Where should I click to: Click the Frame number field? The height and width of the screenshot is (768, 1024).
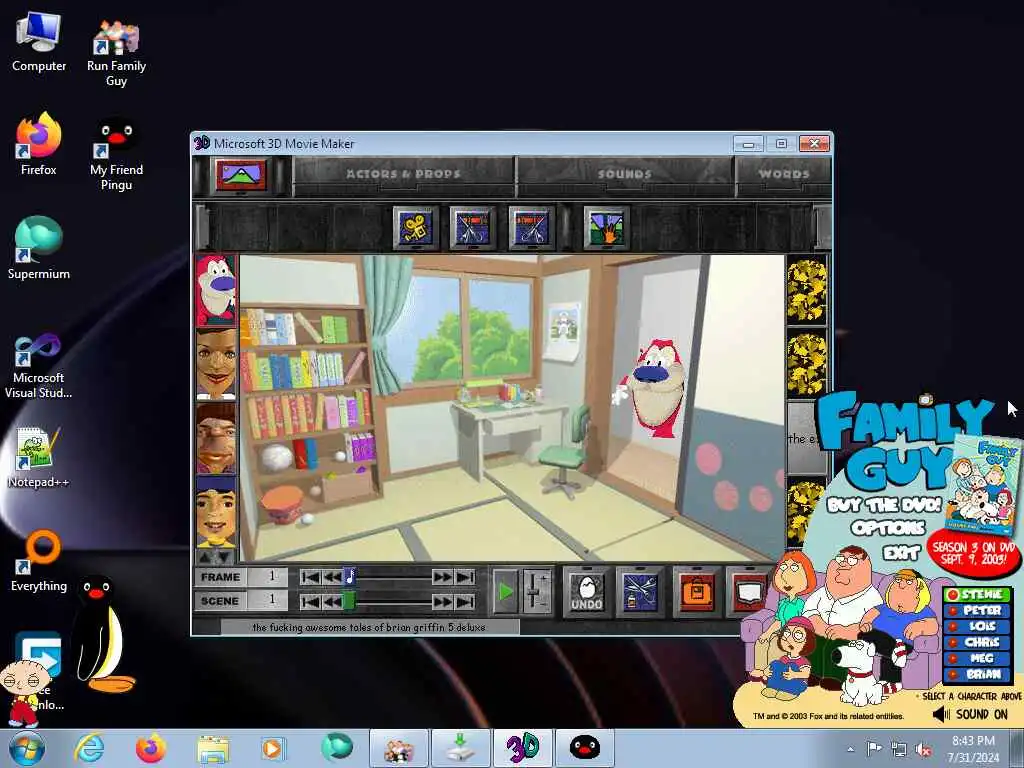click(268, 577)
